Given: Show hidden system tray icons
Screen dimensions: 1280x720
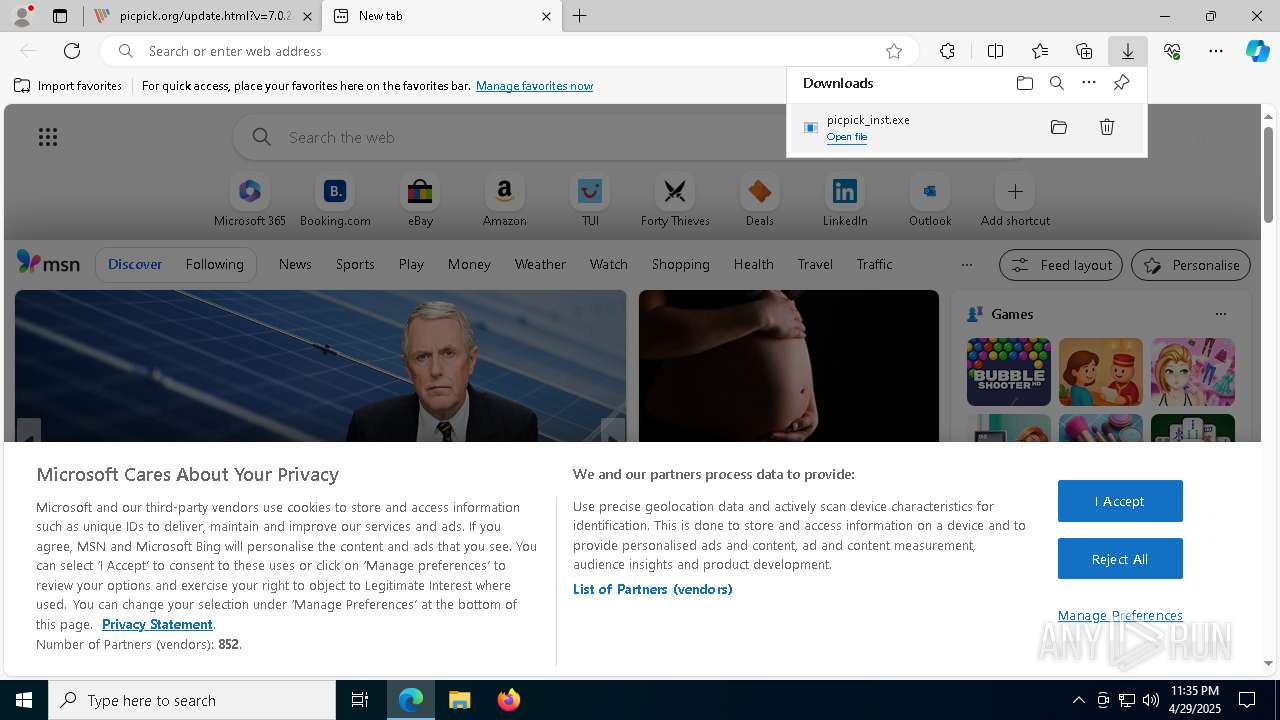Looking at the screenshot, I should pyautogui.click(x=1078, y=700).
